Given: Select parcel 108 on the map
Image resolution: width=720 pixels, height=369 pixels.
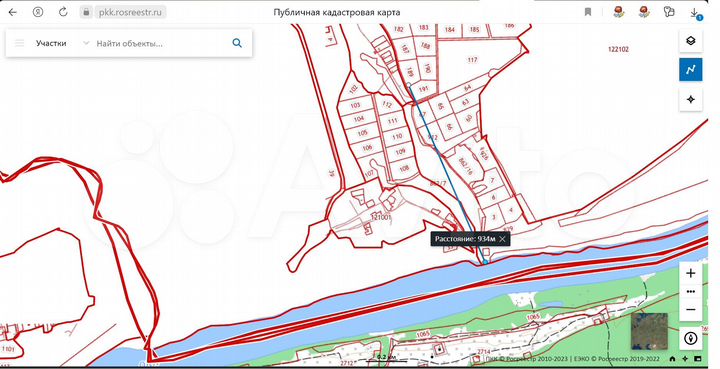Looking at the screenshot, I should [404, 168].
